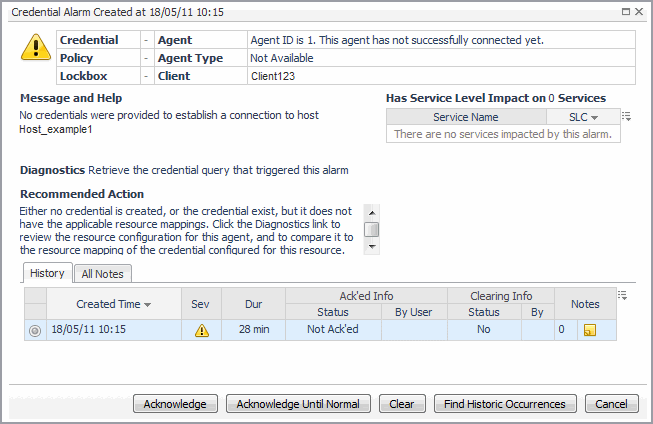Click 'There are no services impacted' message
653x424 pixels.
coord(503,134)
